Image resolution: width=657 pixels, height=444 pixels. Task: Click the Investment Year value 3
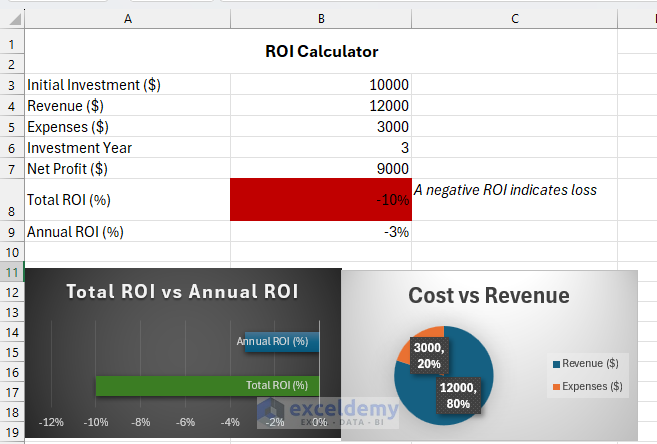tap(321, 147)
